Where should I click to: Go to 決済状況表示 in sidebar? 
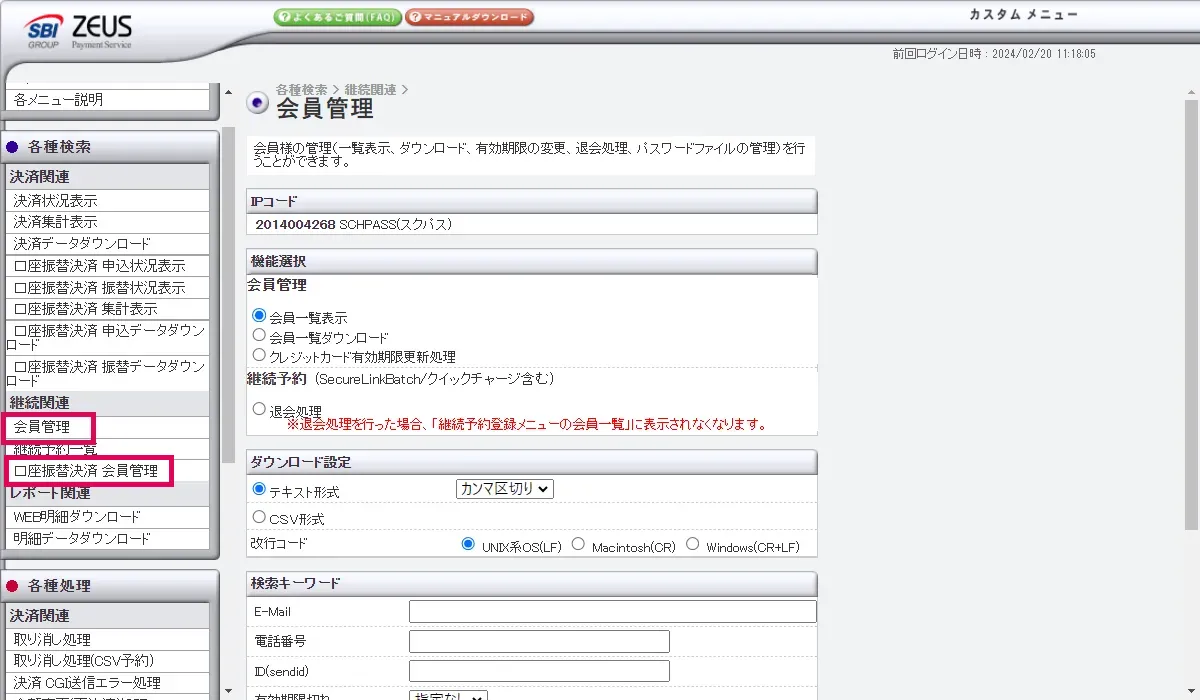(56, 200)
